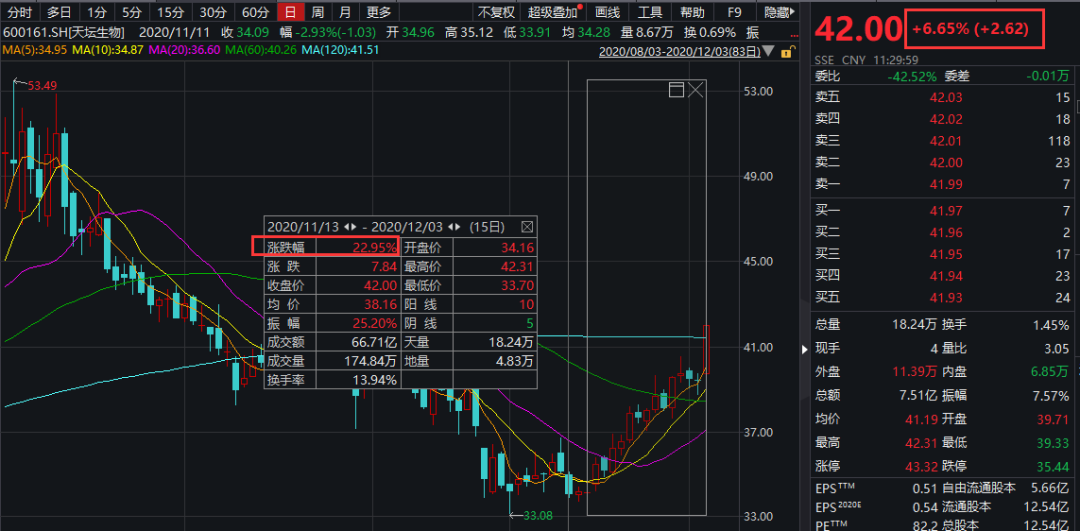Open the 画线 drawing tools
Viewport: 1080px width, 531px height.
[x=607, y=12]
